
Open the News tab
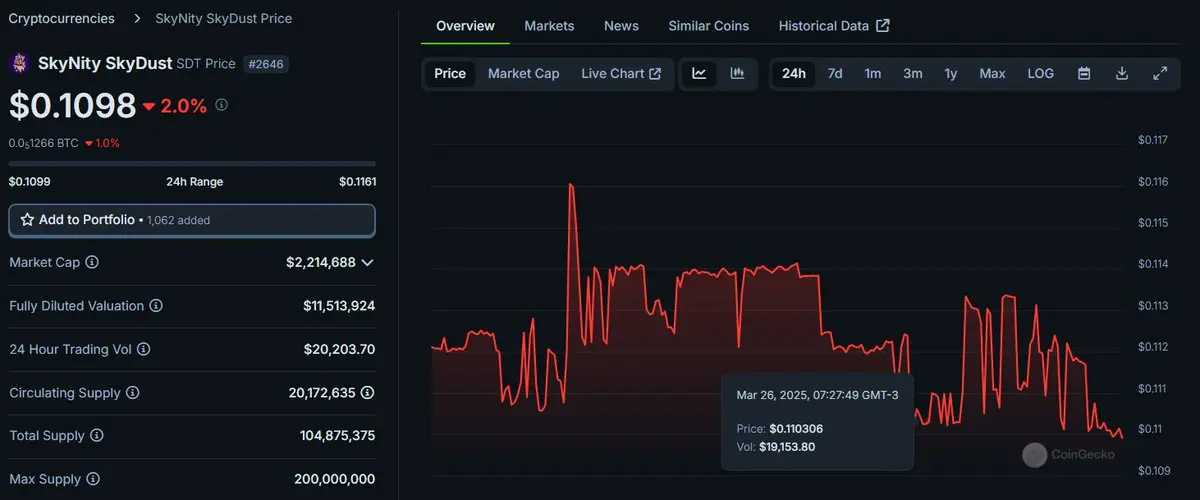coord(621,25)
